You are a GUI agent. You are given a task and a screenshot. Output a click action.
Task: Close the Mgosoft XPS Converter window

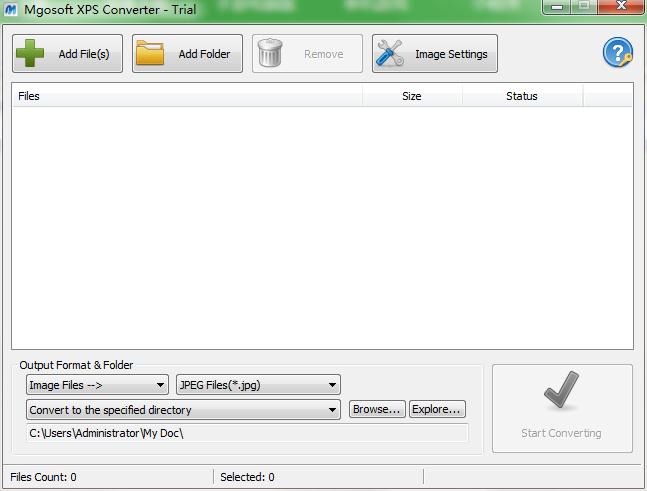[621, 7]
